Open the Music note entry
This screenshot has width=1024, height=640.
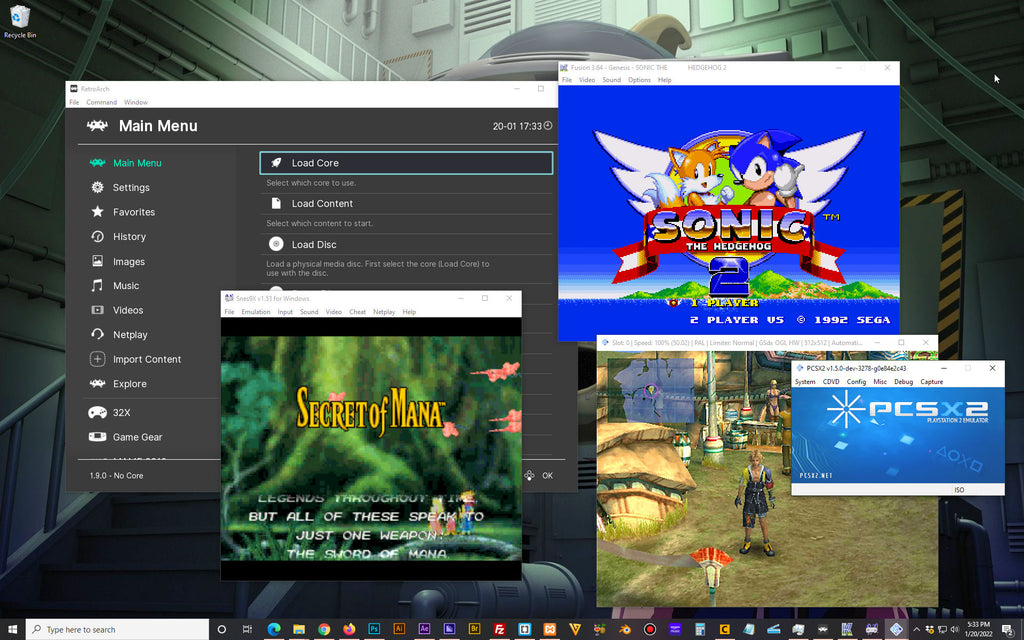[97, 286]
